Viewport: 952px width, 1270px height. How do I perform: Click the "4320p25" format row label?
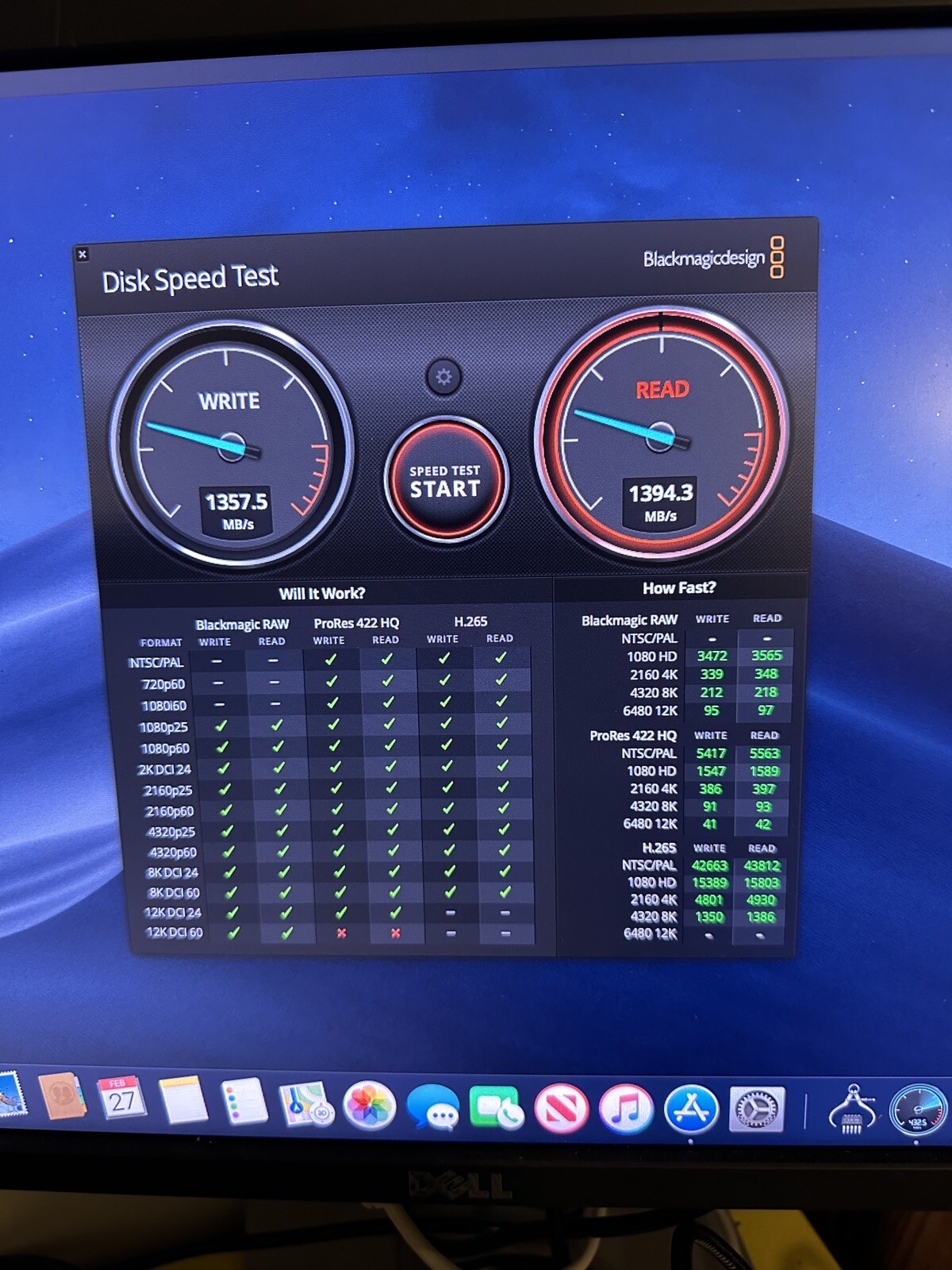[171, 832]
